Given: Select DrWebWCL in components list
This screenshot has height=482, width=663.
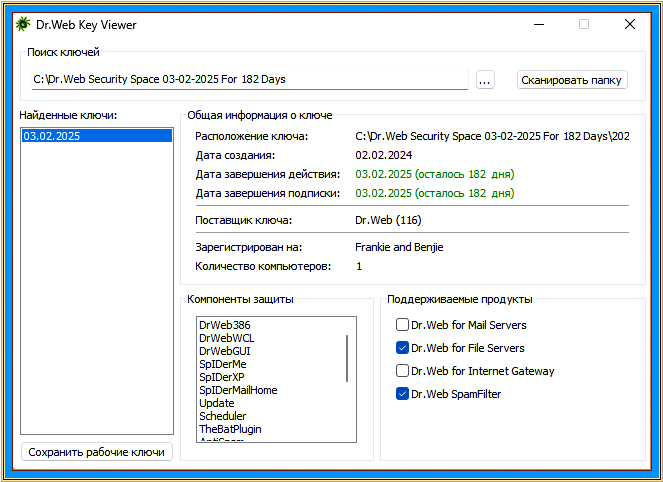Looking at the screenshot, I should (x=227, y=338).
